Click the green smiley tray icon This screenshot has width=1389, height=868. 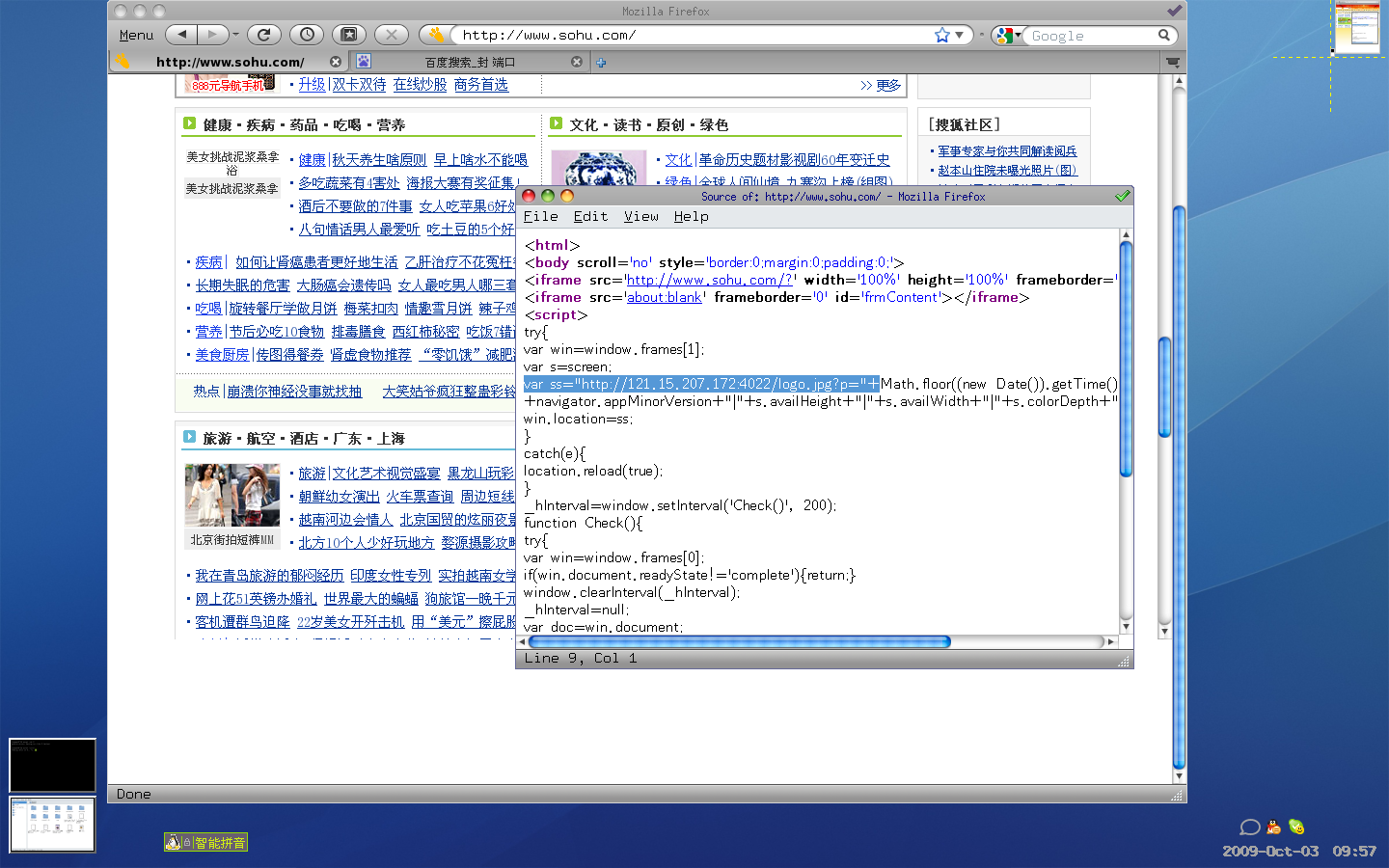1296,827
